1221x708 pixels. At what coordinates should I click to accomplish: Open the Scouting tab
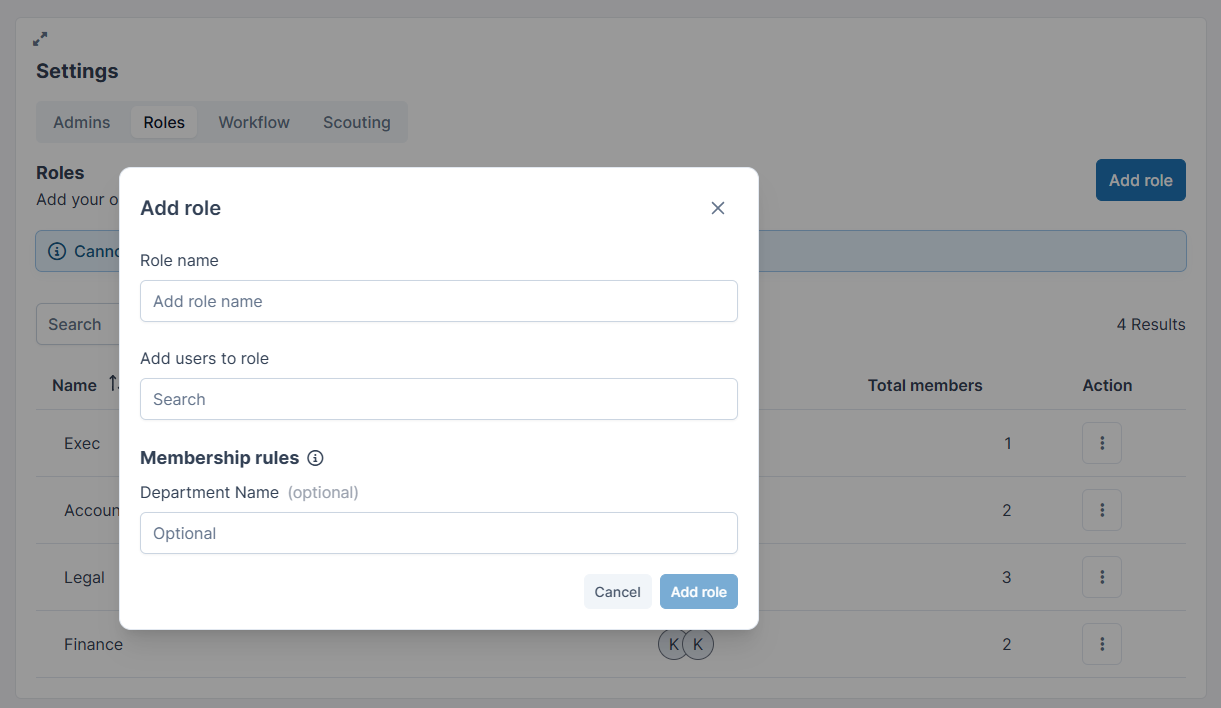(357, 122)
